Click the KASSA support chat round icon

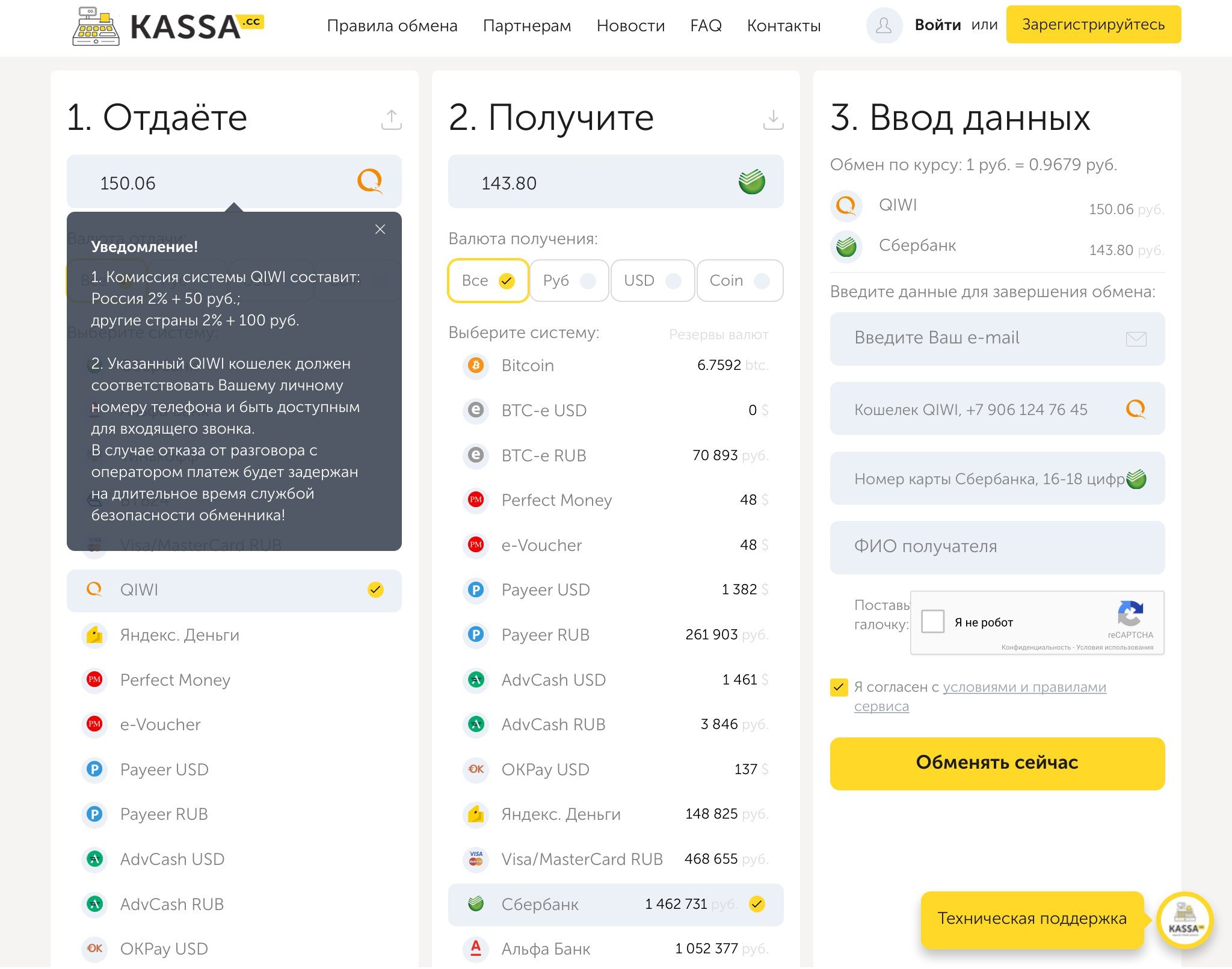pyautogui.click(x=1184, y=920)
